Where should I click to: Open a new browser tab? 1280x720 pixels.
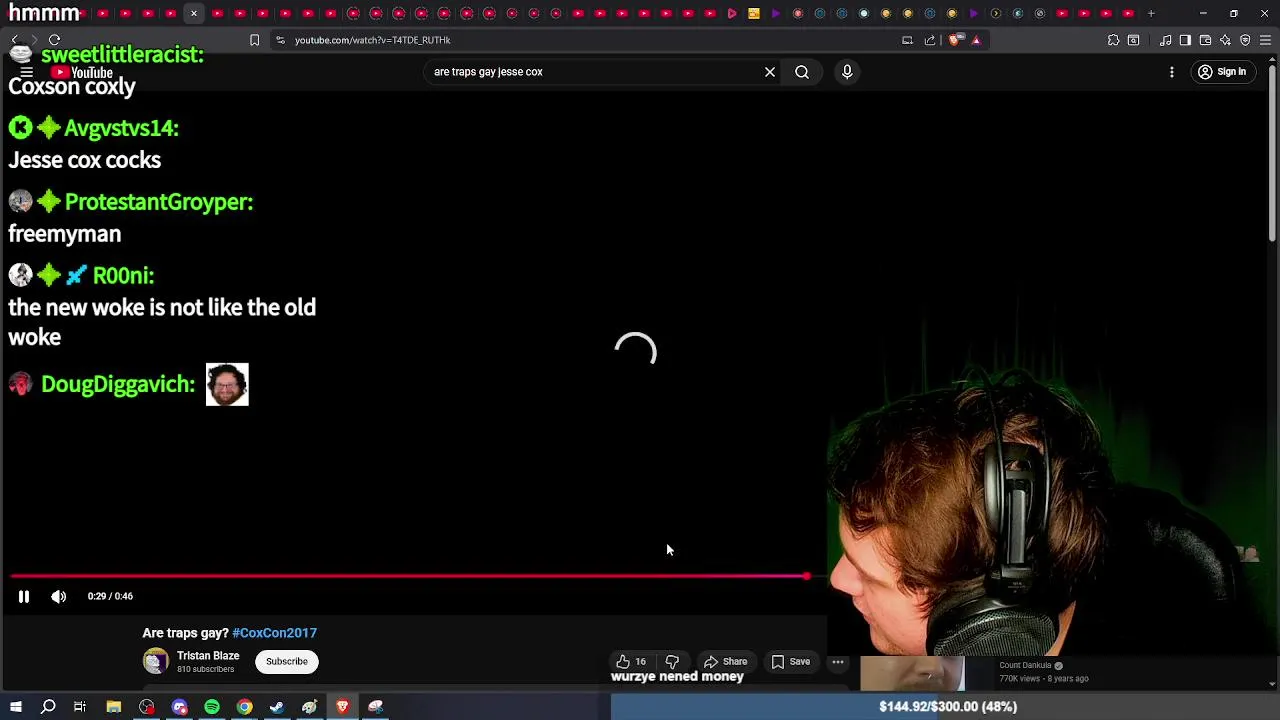[x=1151, y=13]
